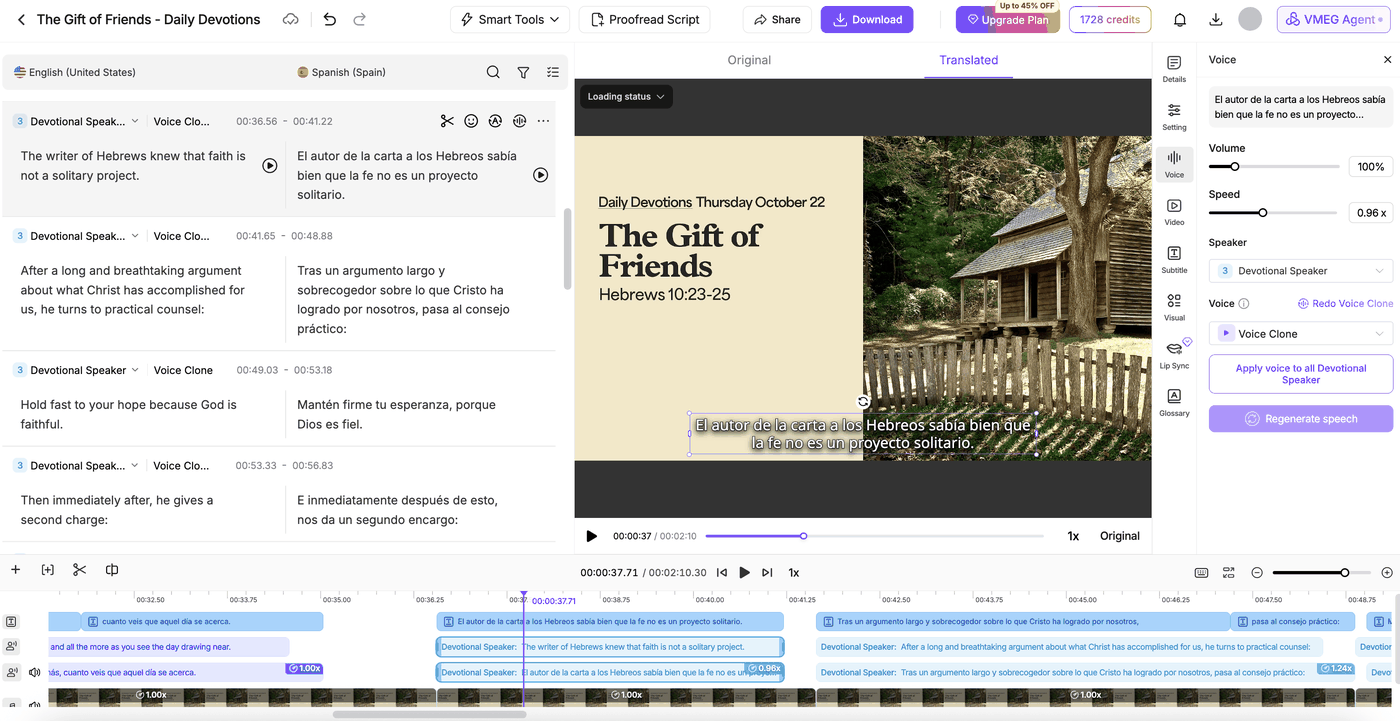Zoom out the timeline with minus icon
The width and height of the screenshot is (1400, 721).
[1257, 573]
